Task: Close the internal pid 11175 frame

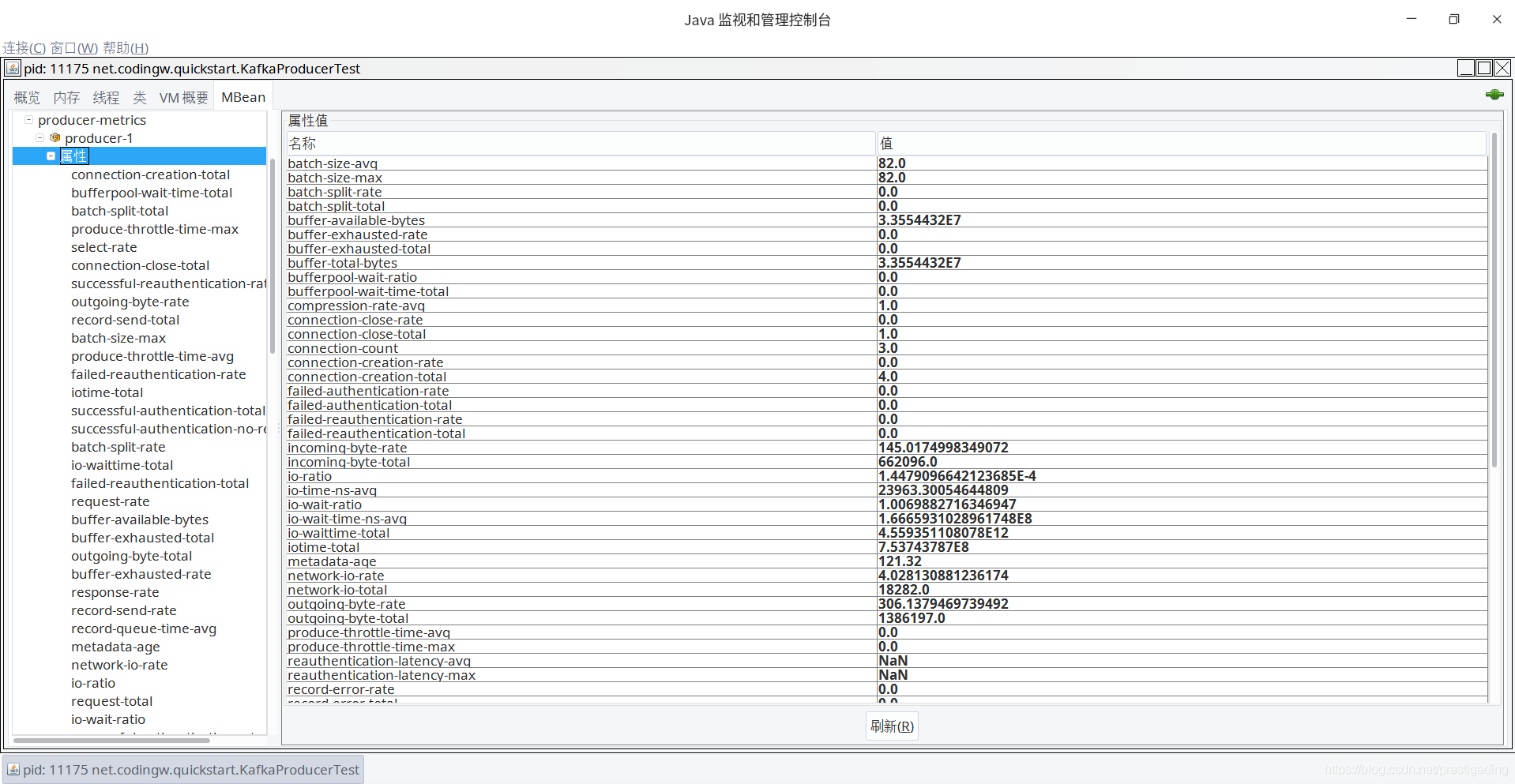Action: (x=1502, y=68)
